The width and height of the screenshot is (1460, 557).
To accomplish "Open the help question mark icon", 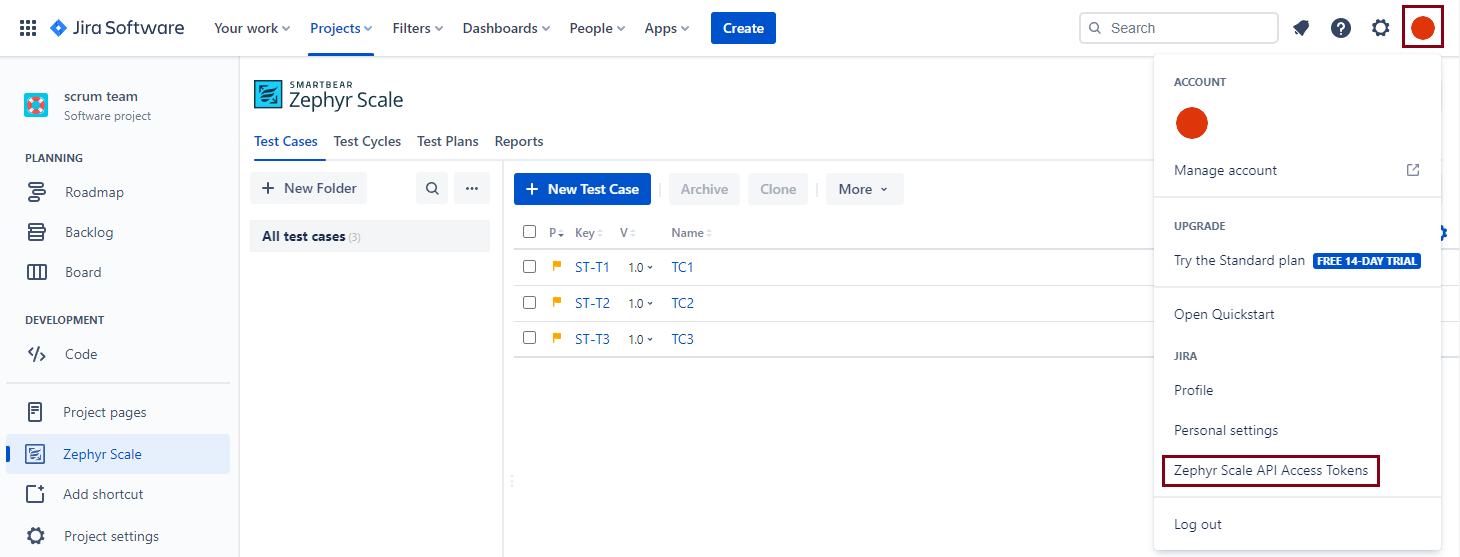I will tap(1341, 28).
